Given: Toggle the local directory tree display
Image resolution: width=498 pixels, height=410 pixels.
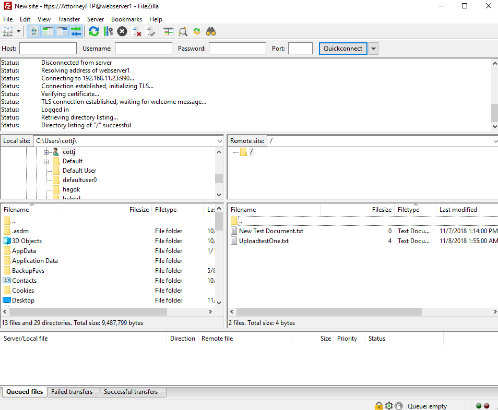Looking at the screenshot, I should [x=48, y=32].
